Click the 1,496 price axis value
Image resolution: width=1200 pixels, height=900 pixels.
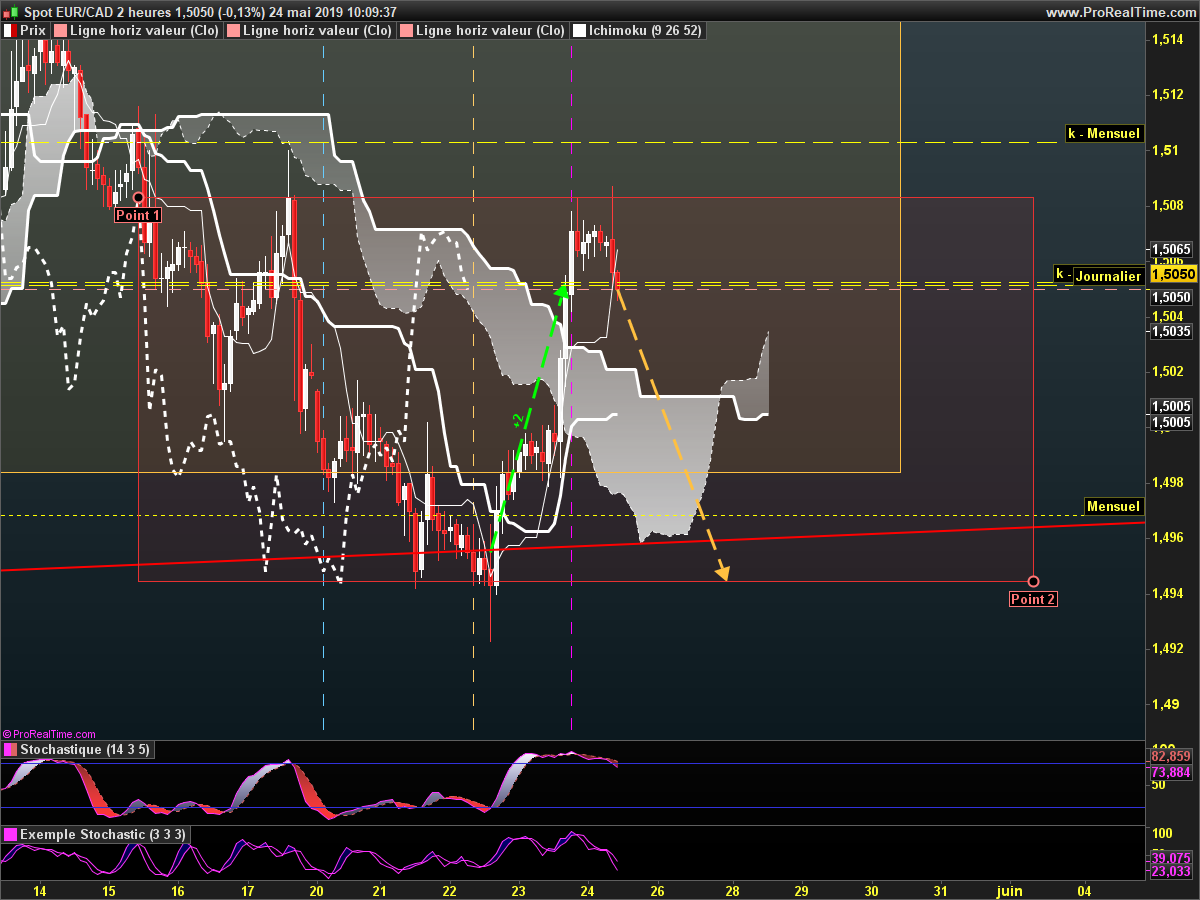pyautogui.click(x=1167, y=538)
